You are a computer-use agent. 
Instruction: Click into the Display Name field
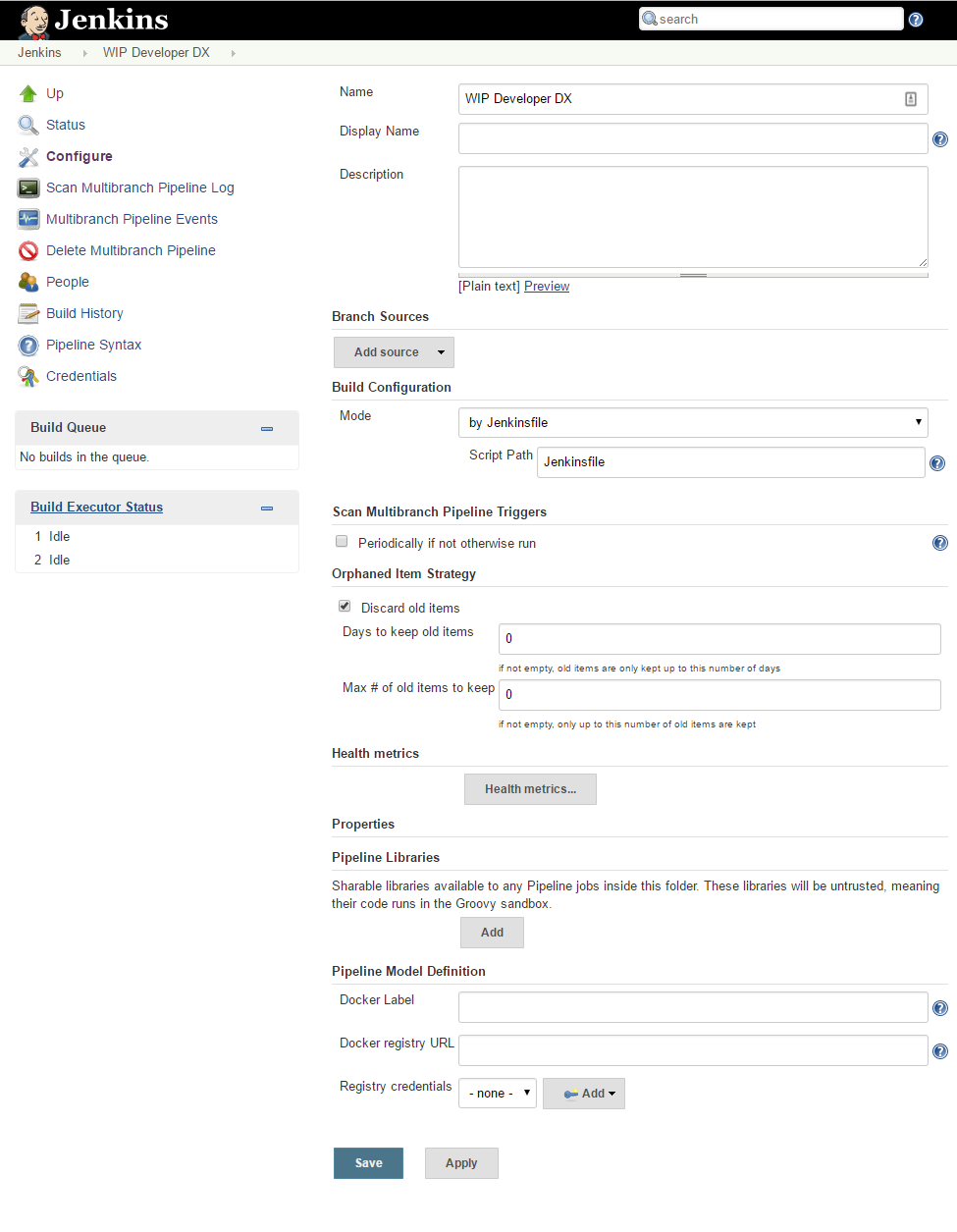pyautogui.click(x=693, y=138)
